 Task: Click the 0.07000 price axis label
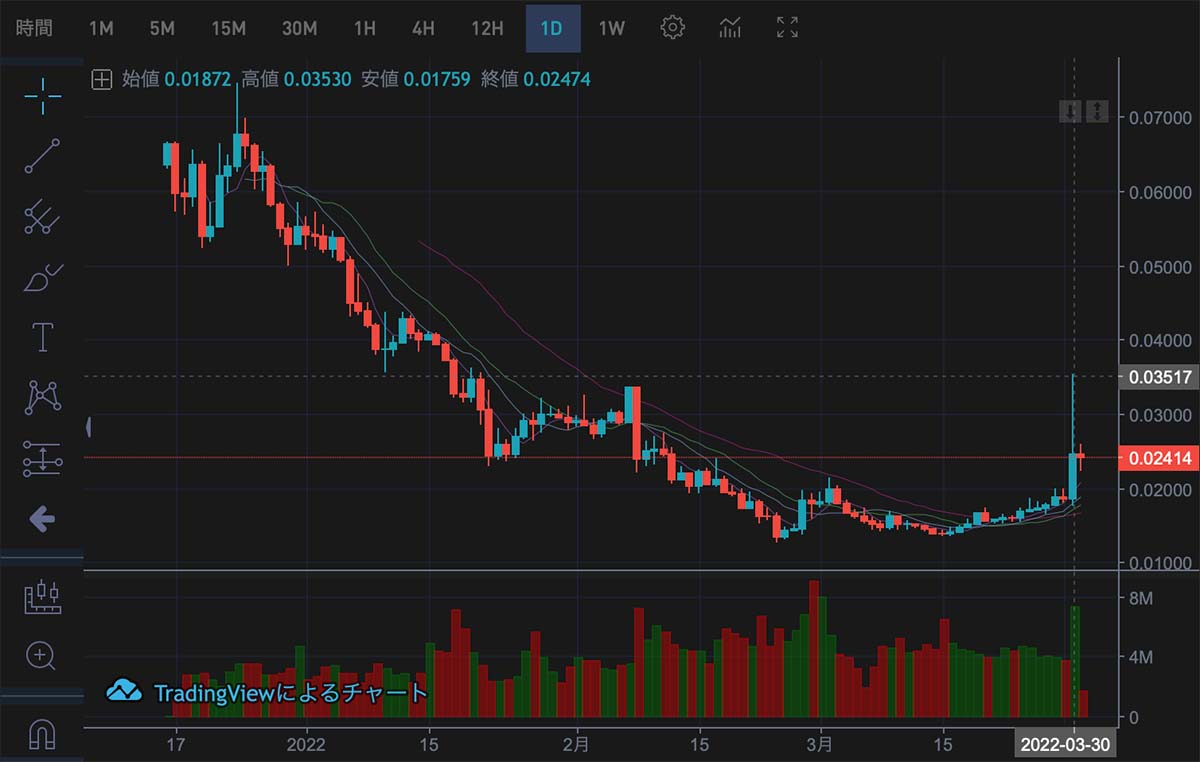pyautogui.click(x=1160, y=118)
